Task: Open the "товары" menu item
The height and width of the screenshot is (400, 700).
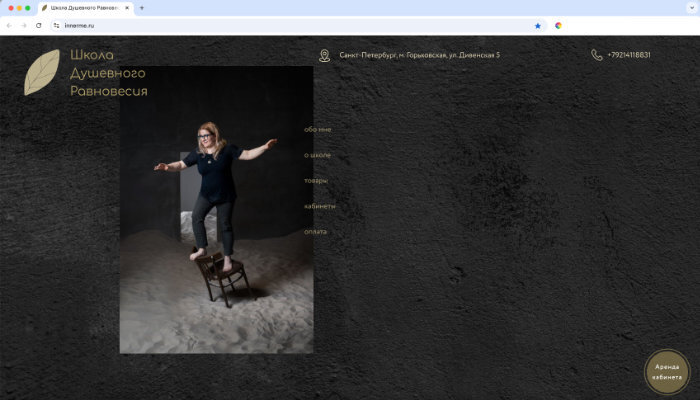Action: (316, 181)
